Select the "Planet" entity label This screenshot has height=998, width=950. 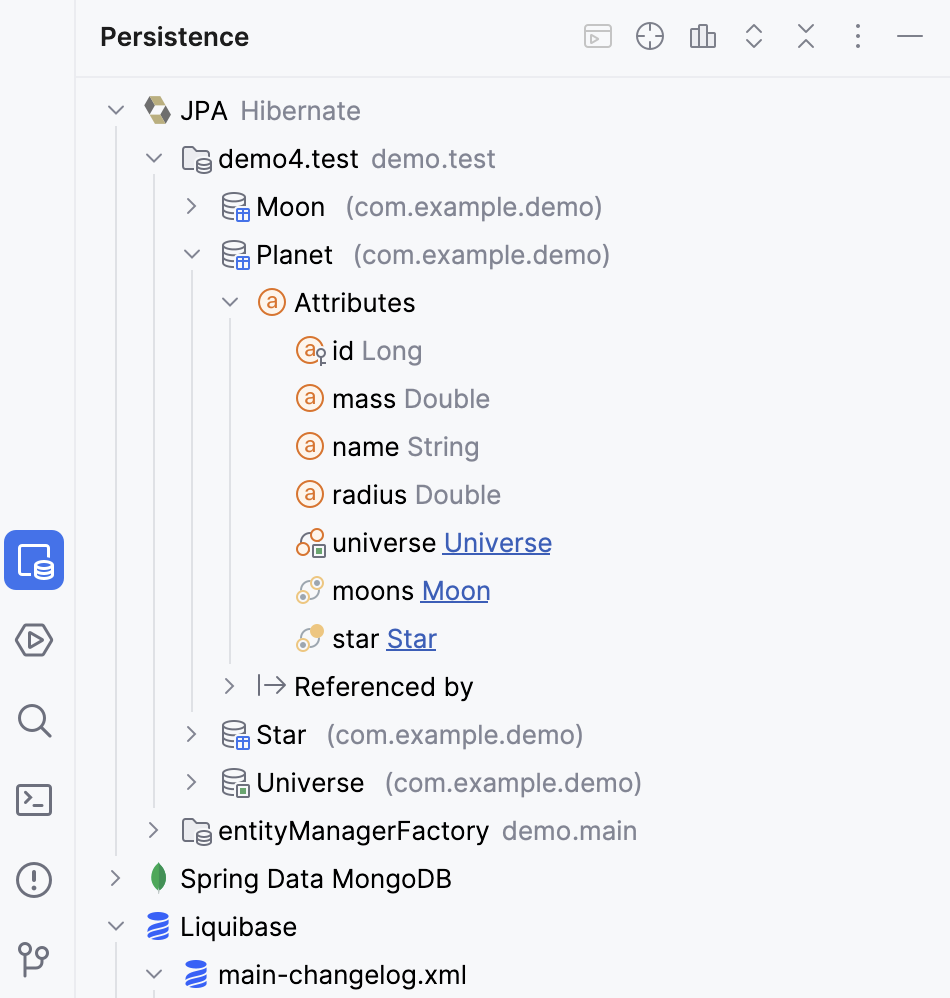294,255
